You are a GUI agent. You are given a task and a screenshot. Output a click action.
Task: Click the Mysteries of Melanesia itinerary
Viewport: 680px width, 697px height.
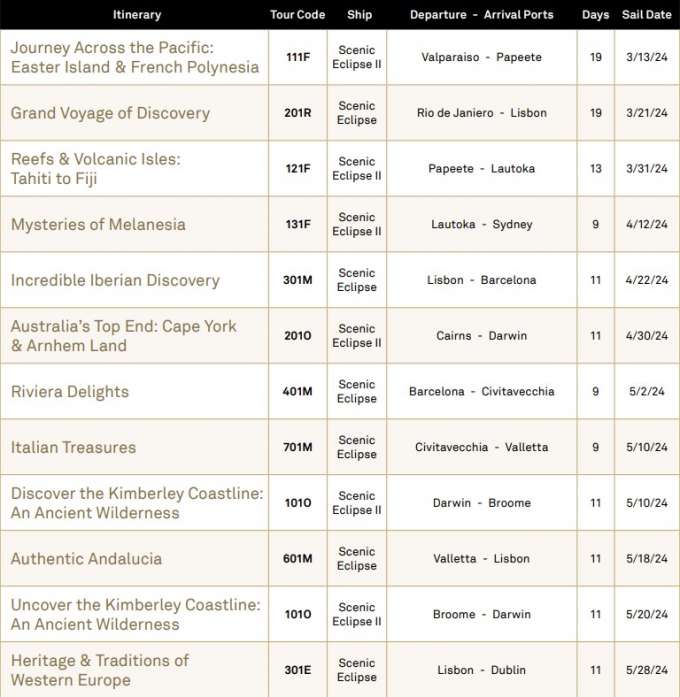point(98,225)
